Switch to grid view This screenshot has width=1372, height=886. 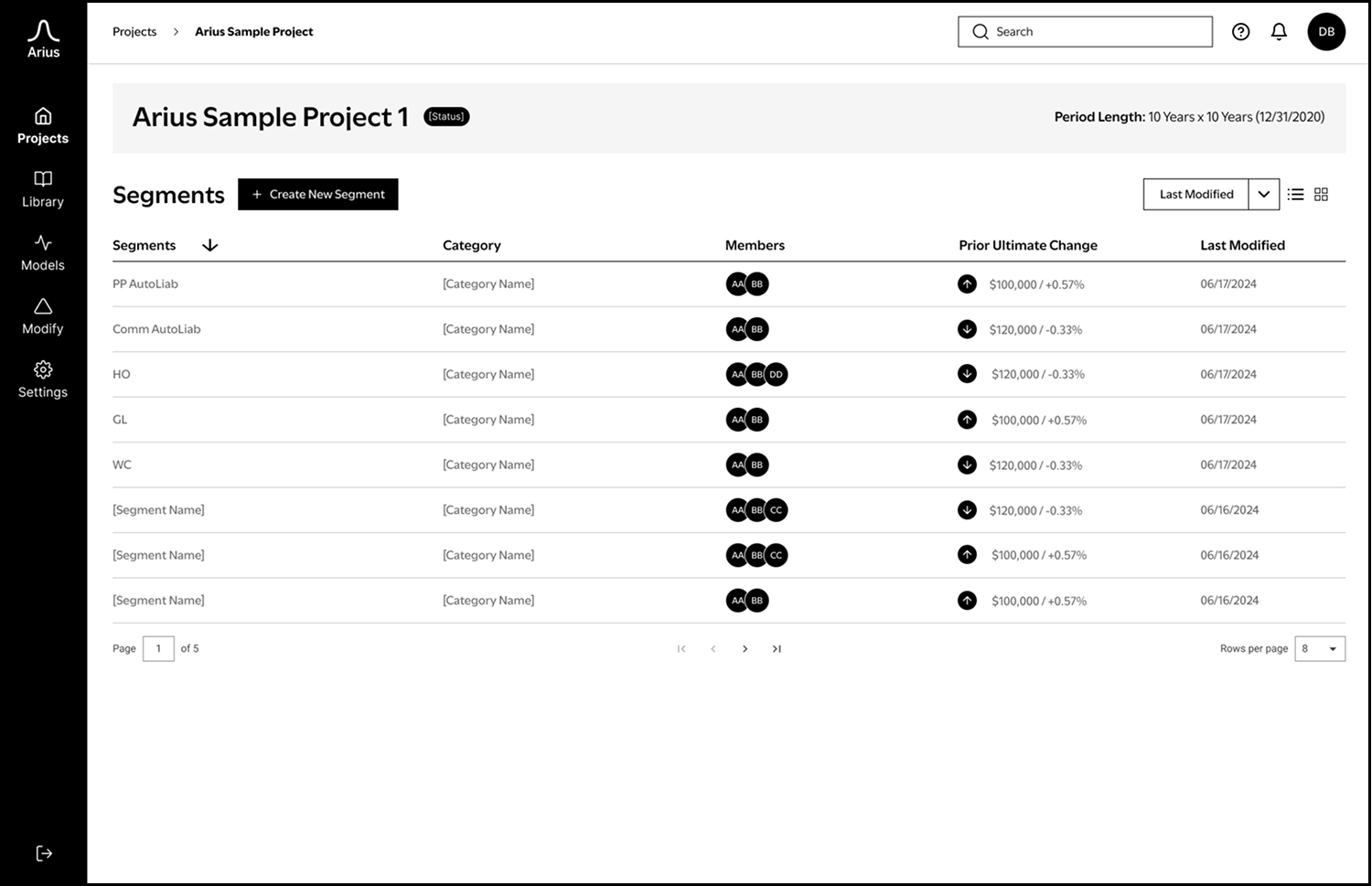coord(1321,194)
